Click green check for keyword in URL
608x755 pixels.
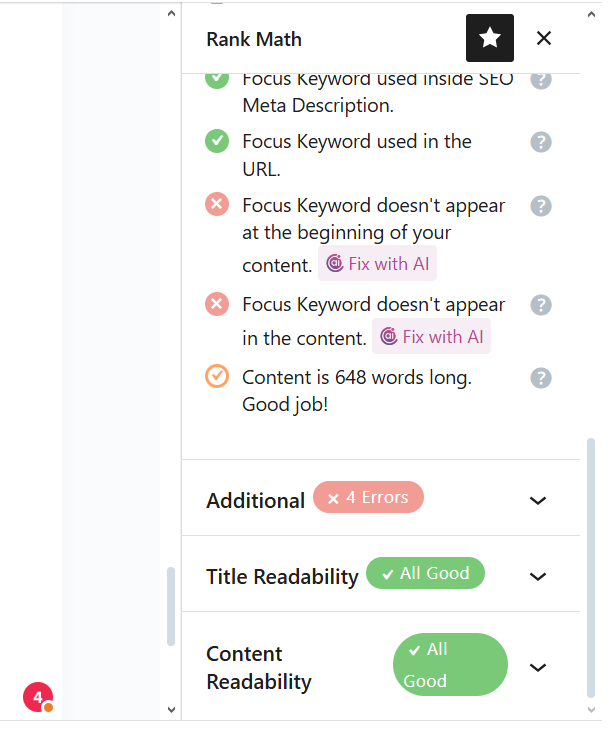[217, 141]
